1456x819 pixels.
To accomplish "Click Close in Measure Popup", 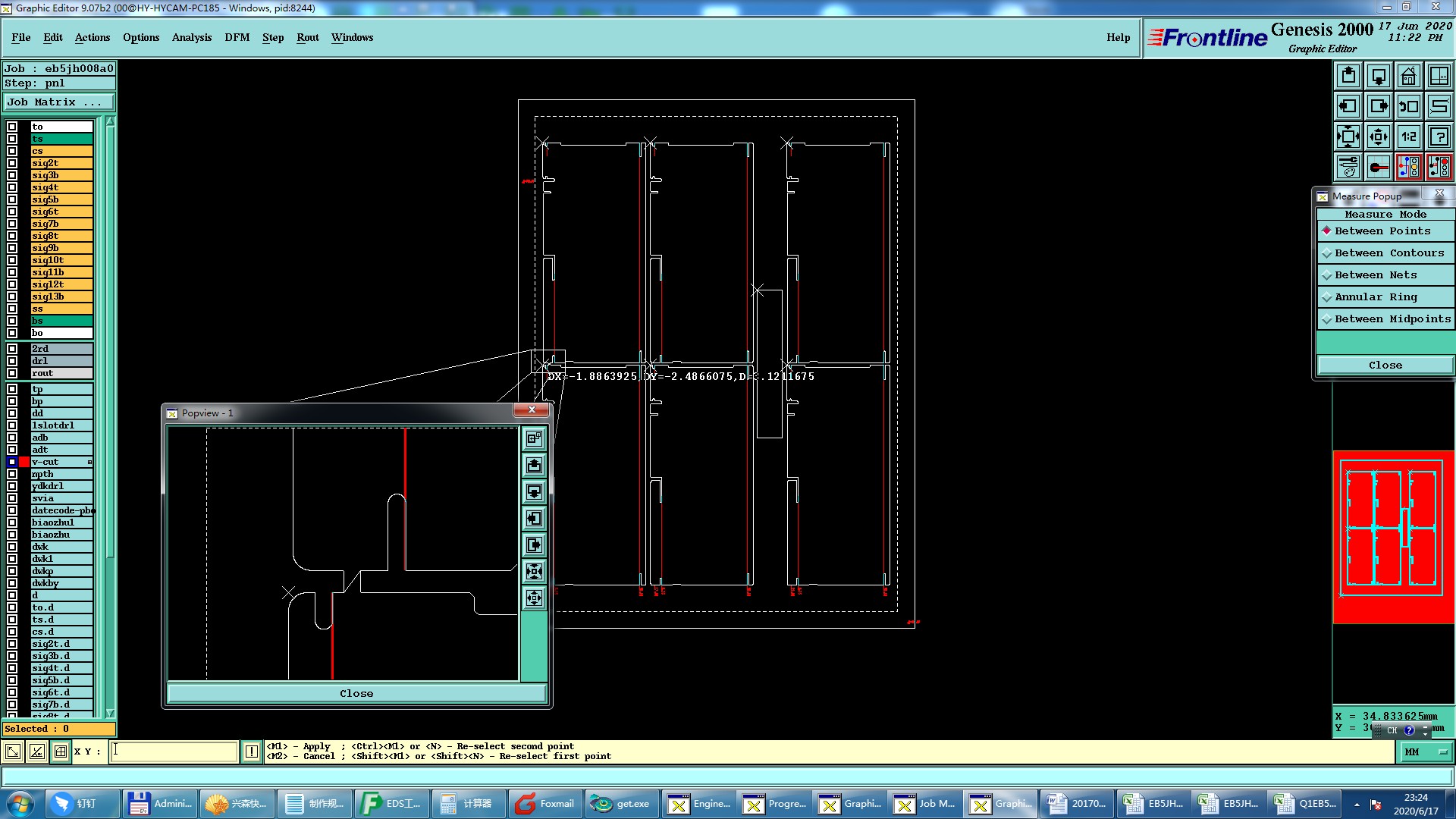I will pos(1385,366).
